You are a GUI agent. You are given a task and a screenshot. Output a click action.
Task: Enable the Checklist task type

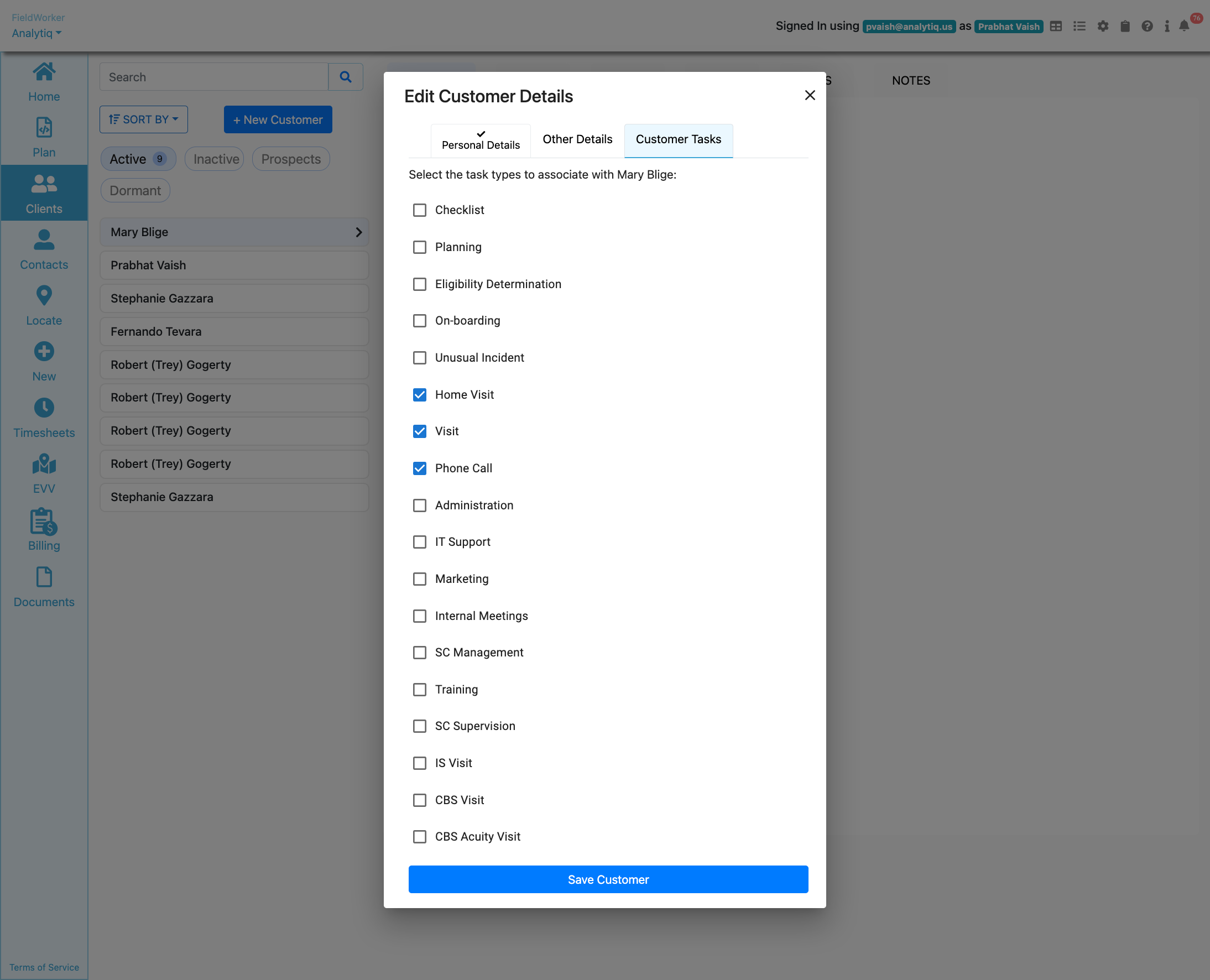419,210
